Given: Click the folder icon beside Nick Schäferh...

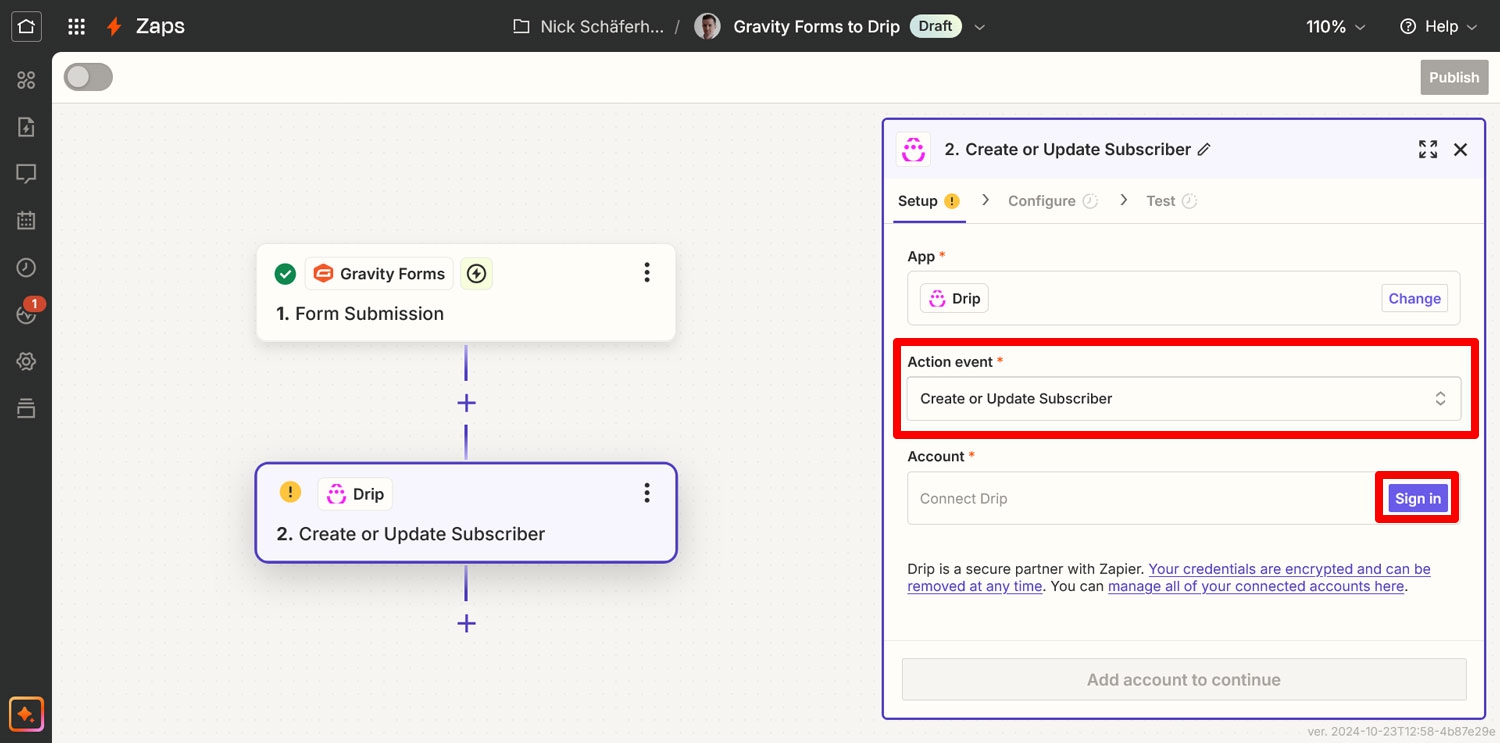Looking at the screenshot, I should pyautogui.click(x=521, y=27).
